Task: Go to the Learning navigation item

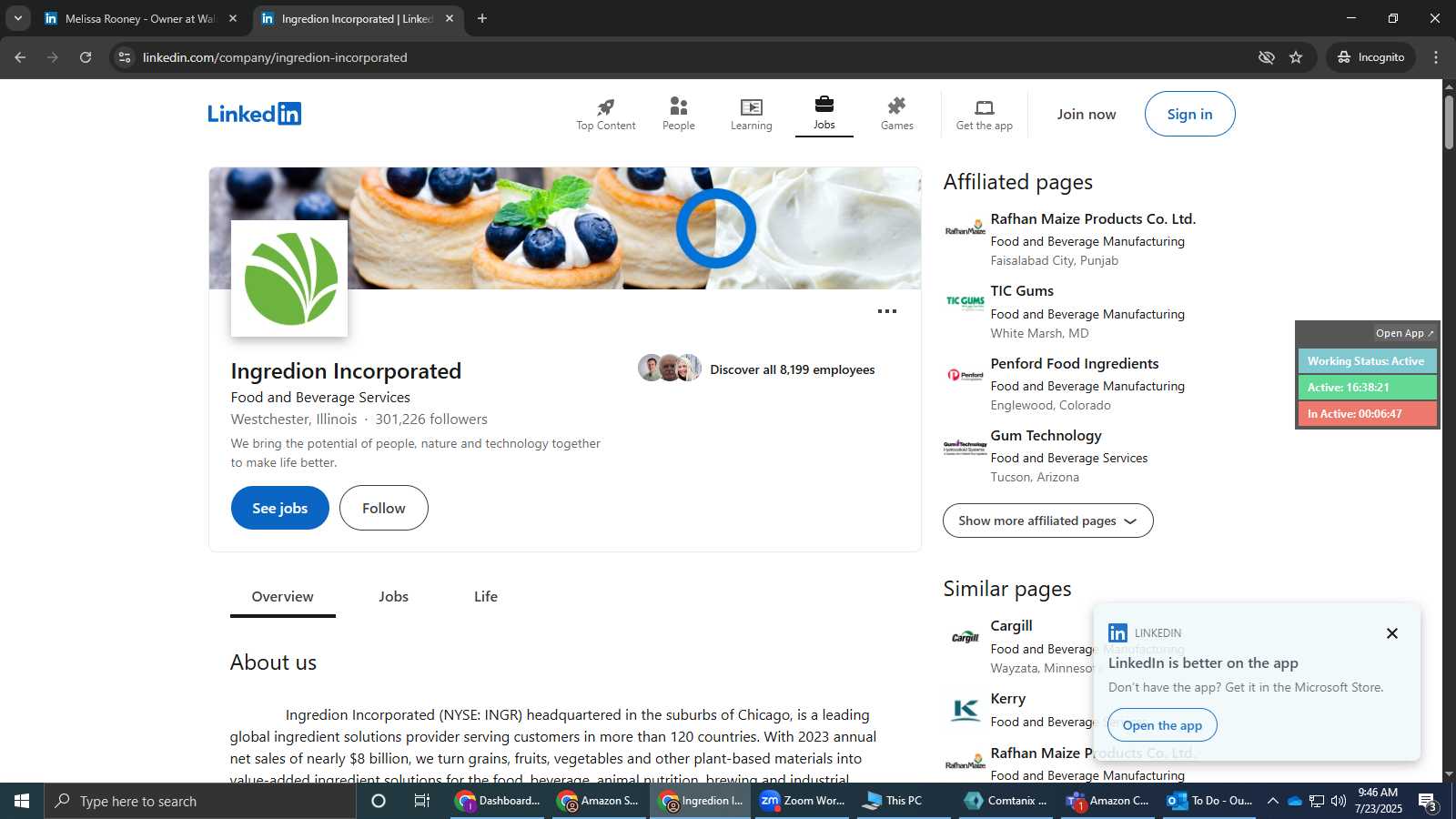Action: pos(751,115)
